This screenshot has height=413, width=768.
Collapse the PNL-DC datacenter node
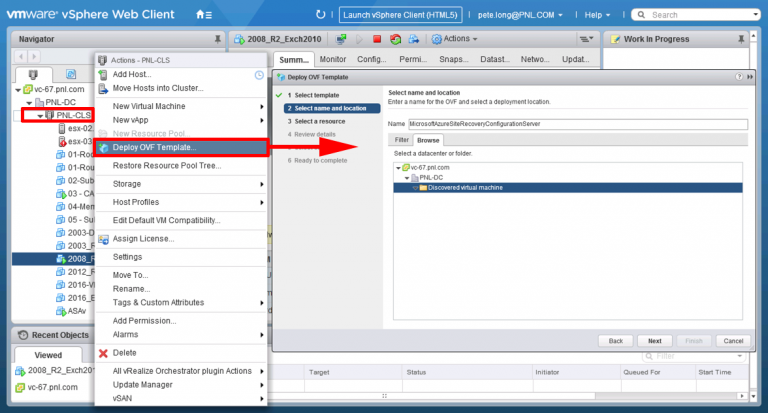(29, 103)
